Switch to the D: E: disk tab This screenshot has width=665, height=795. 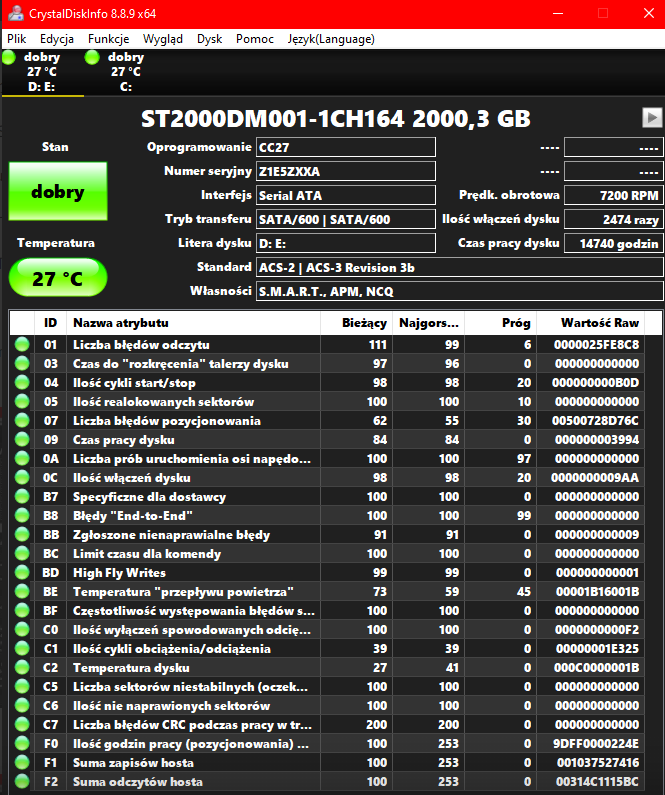[x=43, y=71]
